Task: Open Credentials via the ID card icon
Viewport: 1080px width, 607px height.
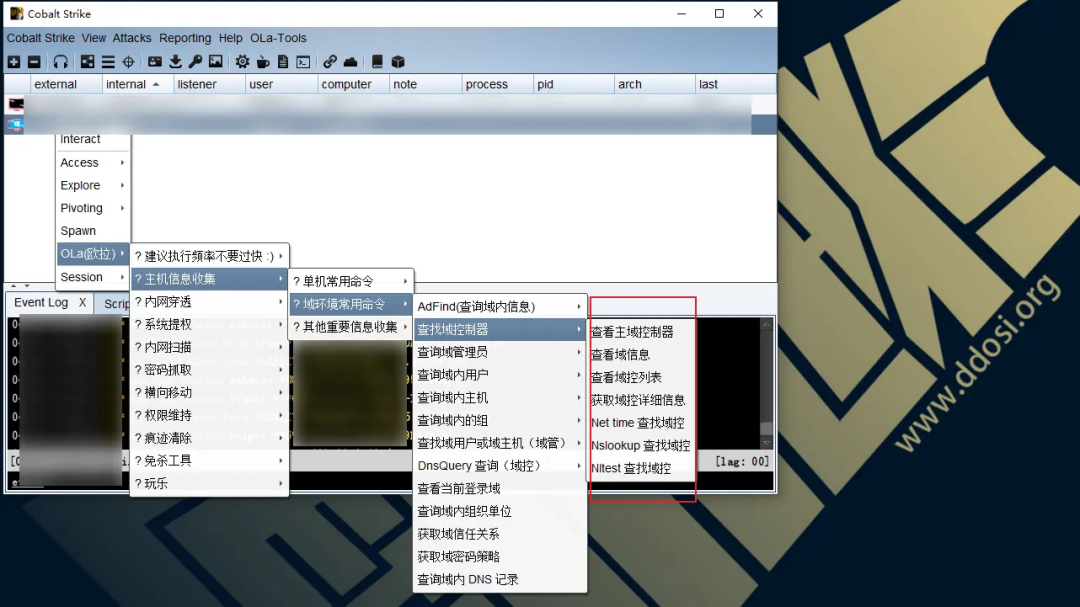Action: 155,62
